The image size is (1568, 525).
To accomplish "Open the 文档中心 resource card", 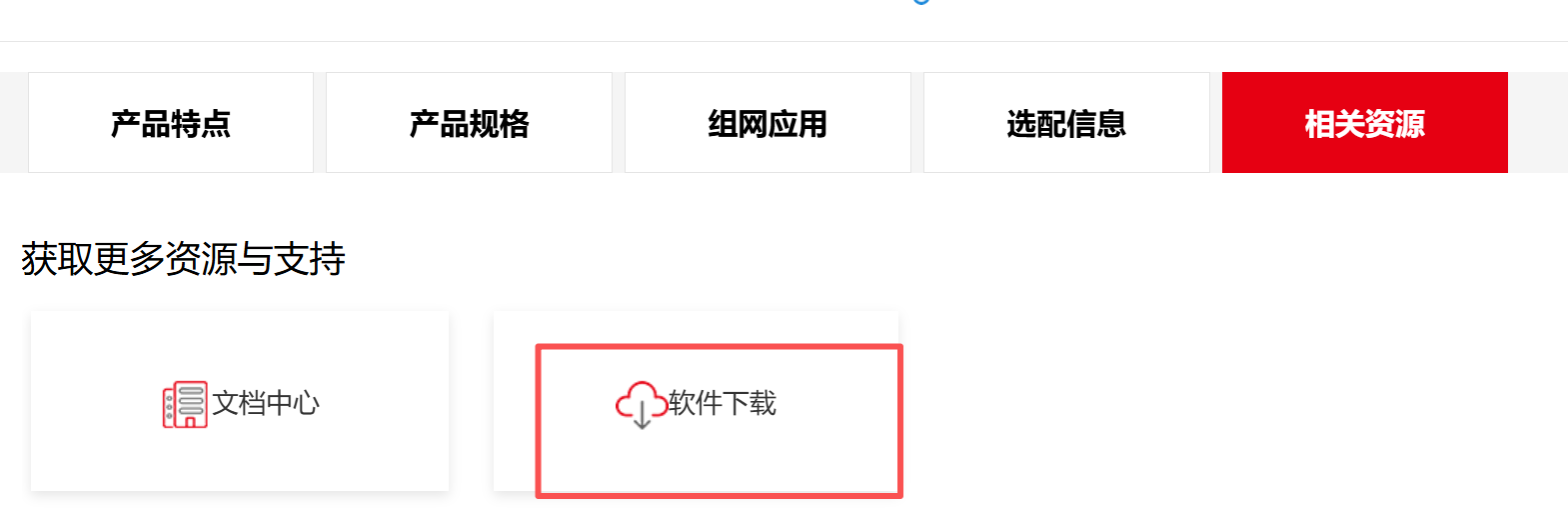I will (240, 401).
